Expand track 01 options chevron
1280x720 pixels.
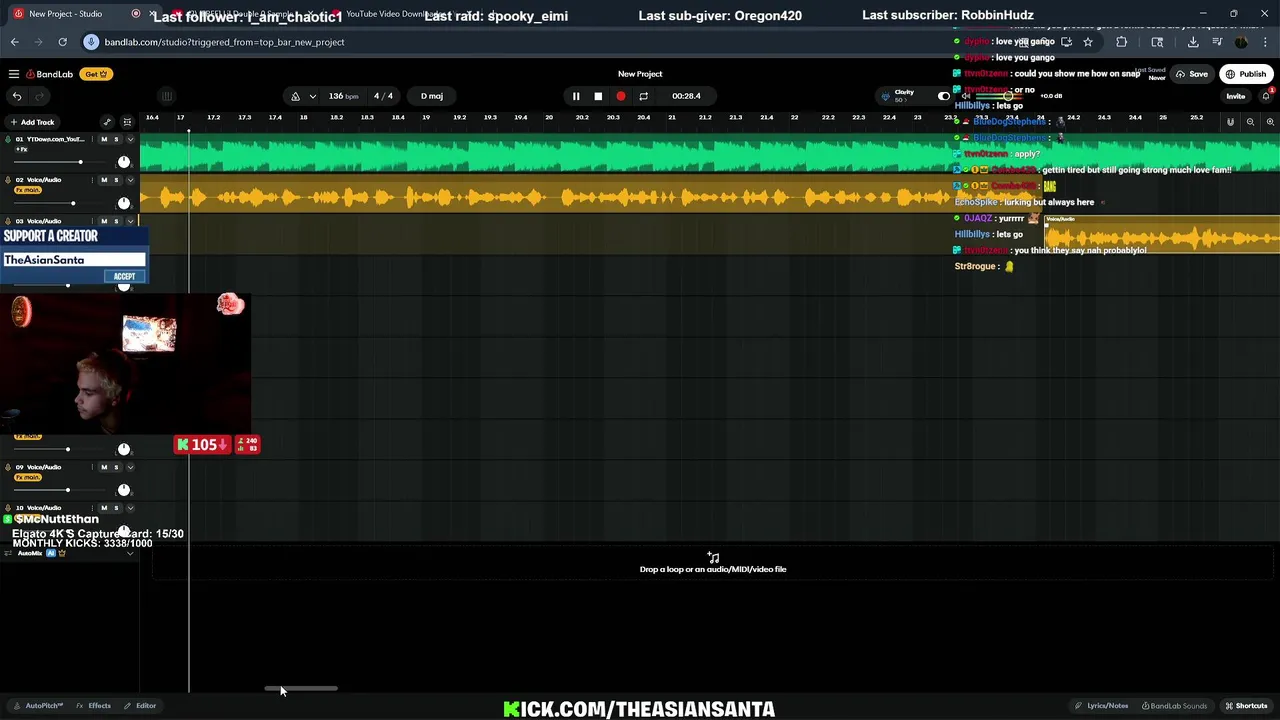click(130, 139)
